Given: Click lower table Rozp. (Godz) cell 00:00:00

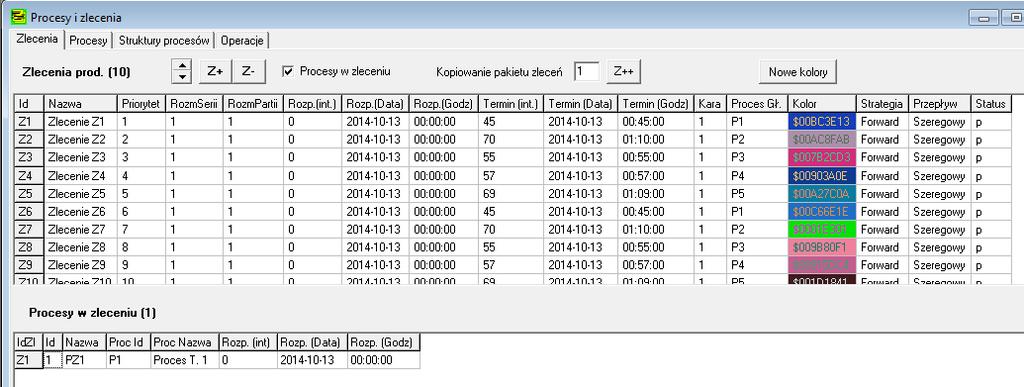Looking at the screenshot, I should coord(383,360).
